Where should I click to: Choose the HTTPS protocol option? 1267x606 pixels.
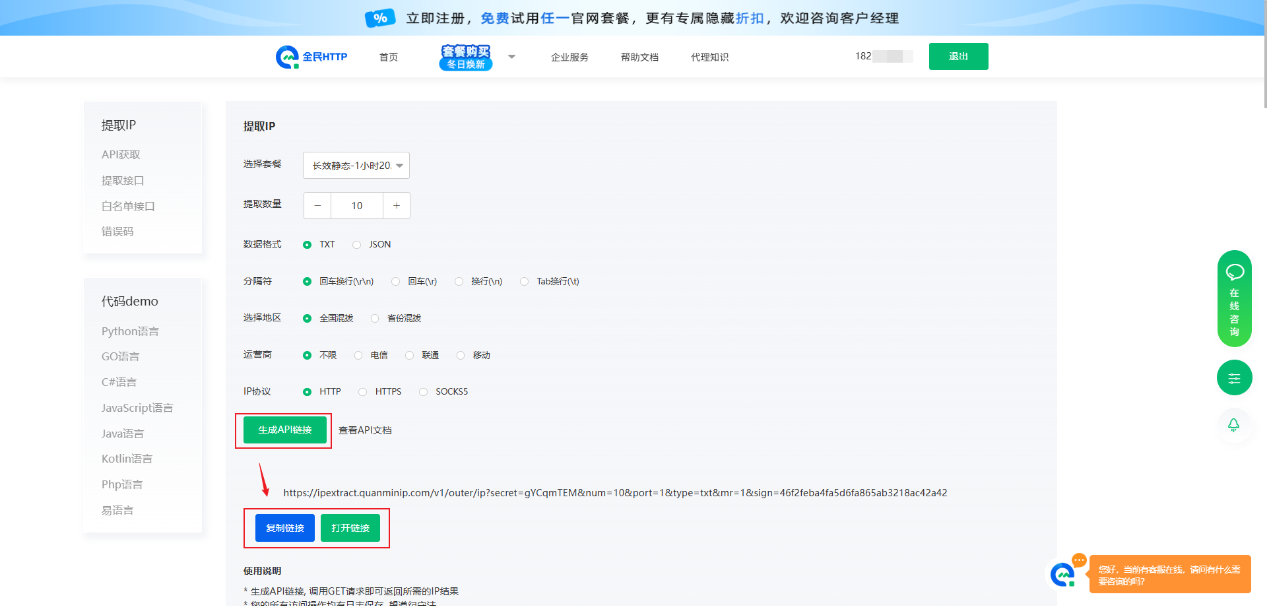(x=365, y=392)
